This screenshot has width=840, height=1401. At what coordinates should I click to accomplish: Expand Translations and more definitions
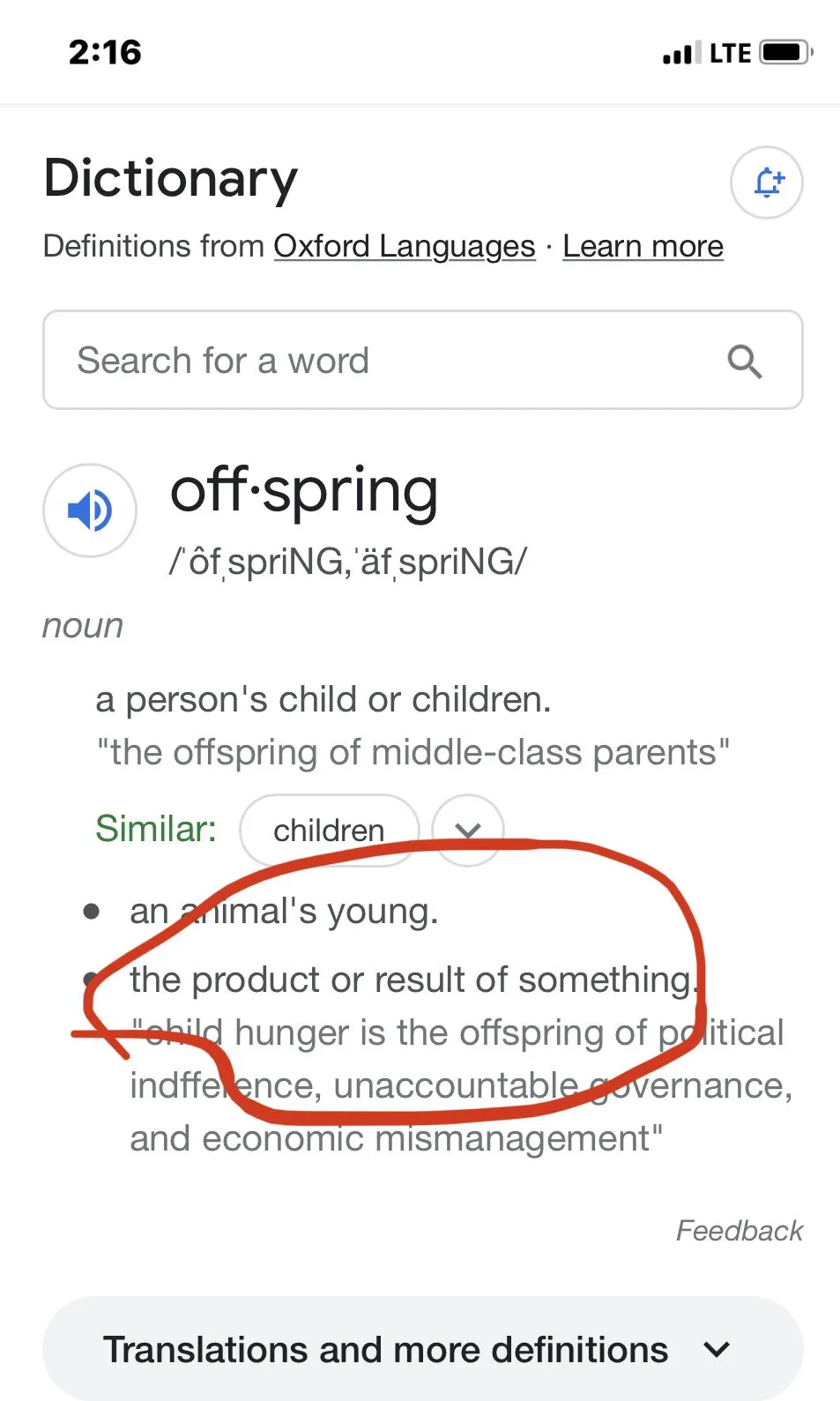[386, 1349]
